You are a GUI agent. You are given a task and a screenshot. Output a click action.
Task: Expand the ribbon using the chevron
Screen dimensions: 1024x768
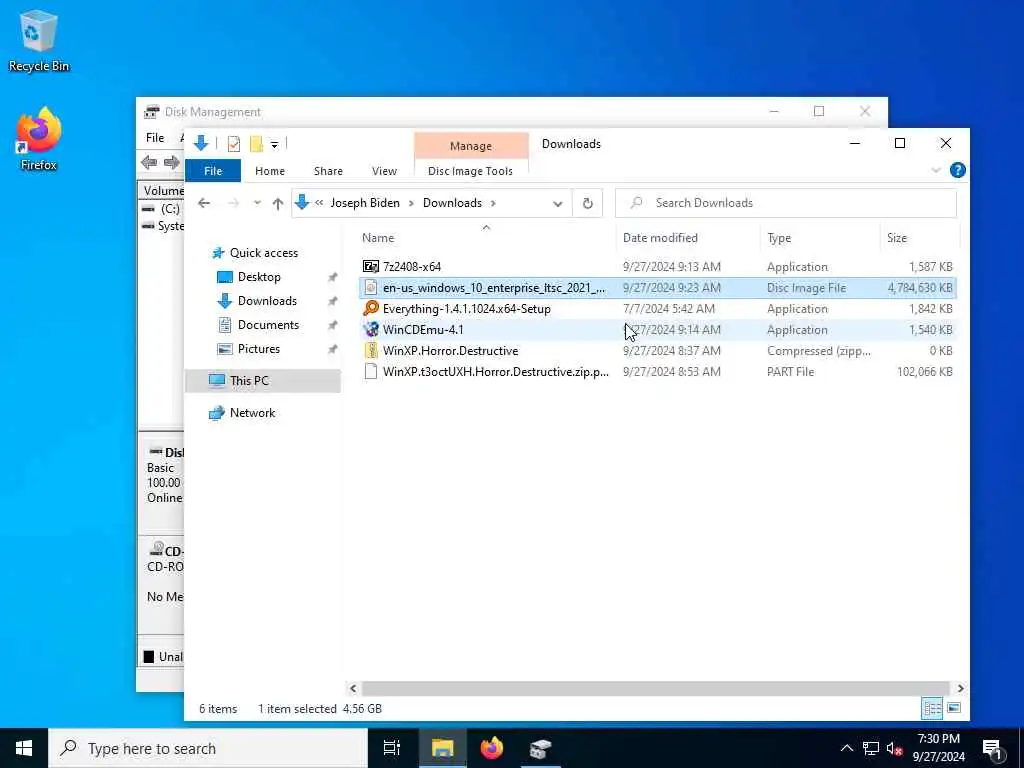point(936,170)
